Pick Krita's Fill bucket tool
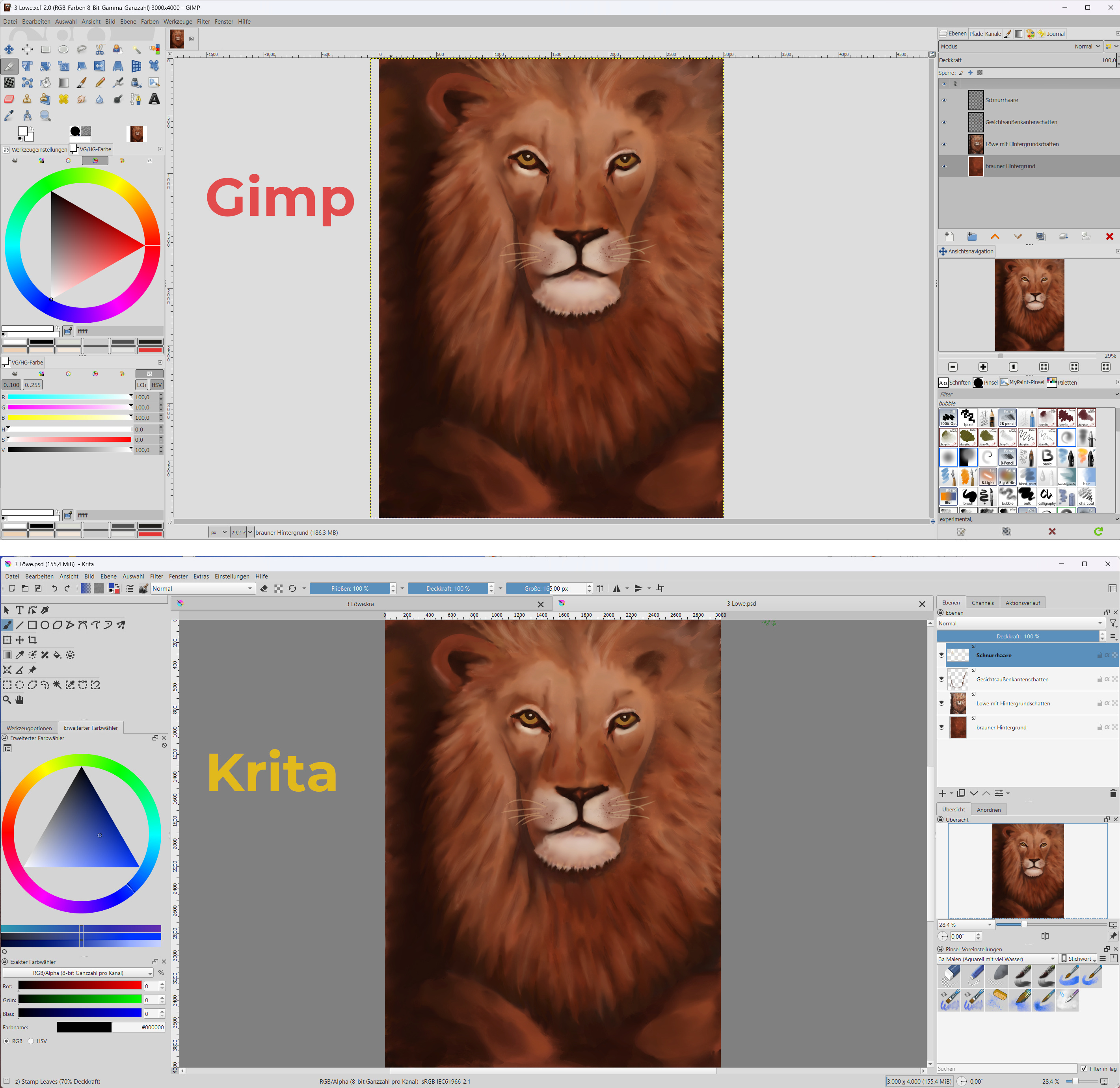The height and width of the screenshot is (1088, 1120). pos(57,655)
